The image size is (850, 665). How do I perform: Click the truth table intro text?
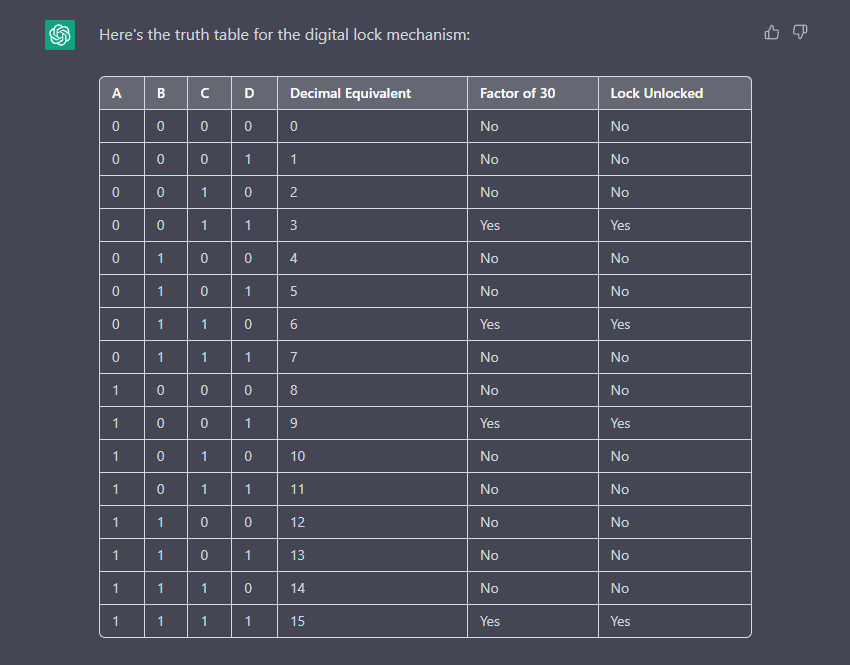click(285, 35)
